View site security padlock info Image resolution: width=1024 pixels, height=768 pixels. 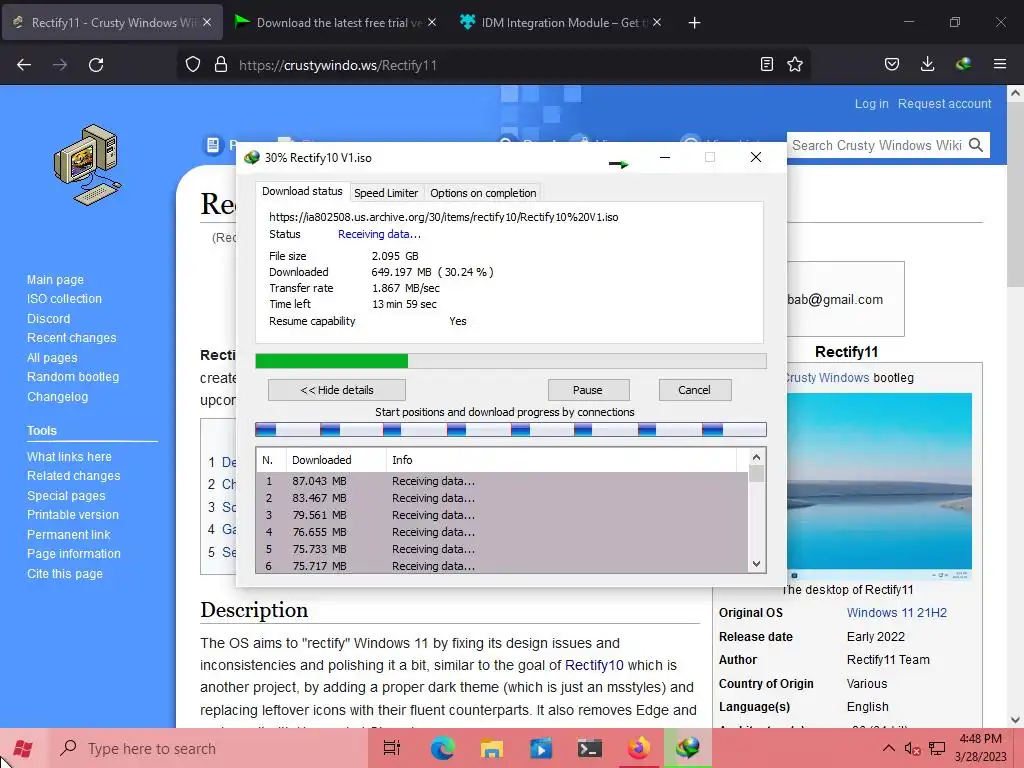tap(221, 65)
